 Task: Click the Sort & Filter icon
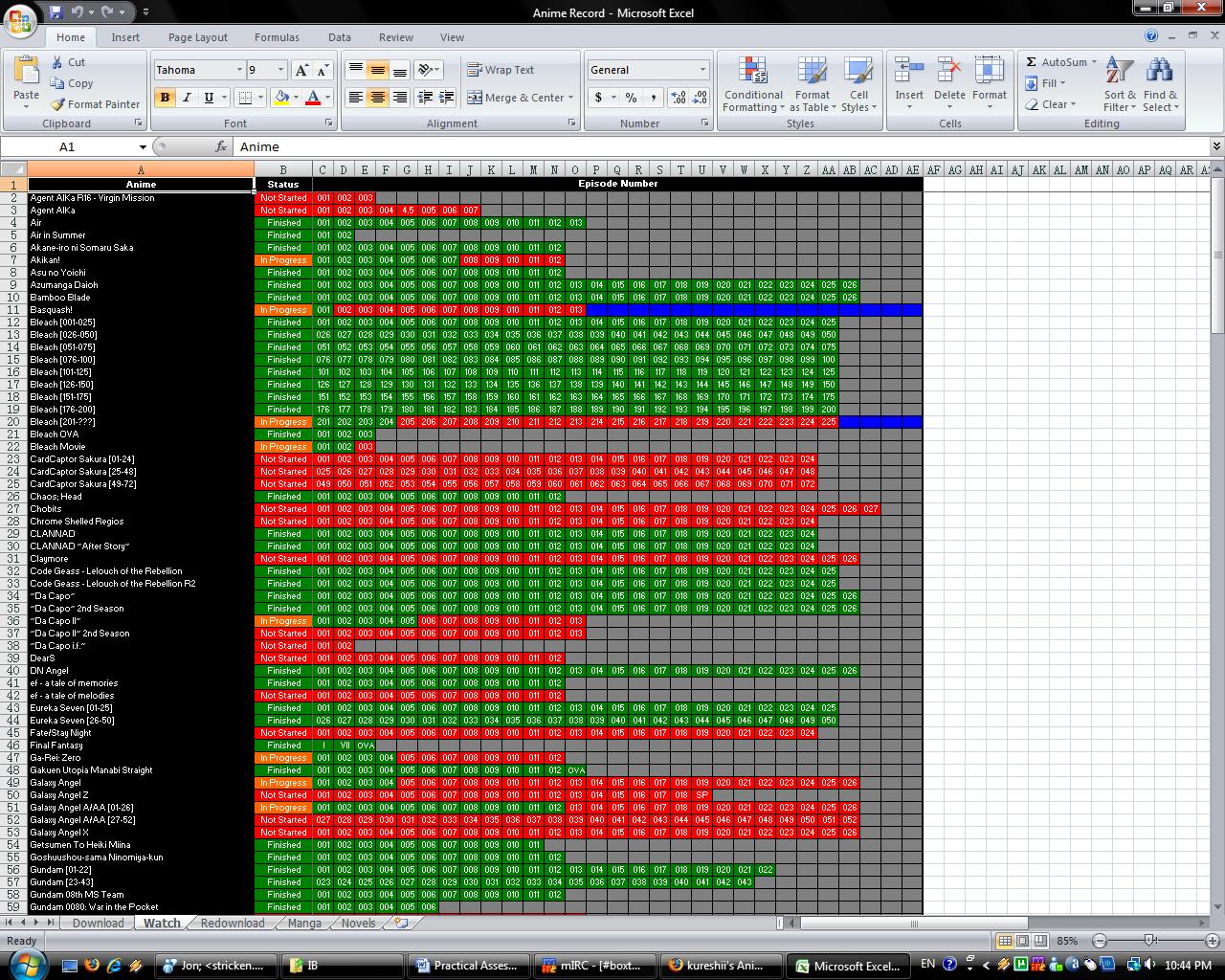[1119, 84]
